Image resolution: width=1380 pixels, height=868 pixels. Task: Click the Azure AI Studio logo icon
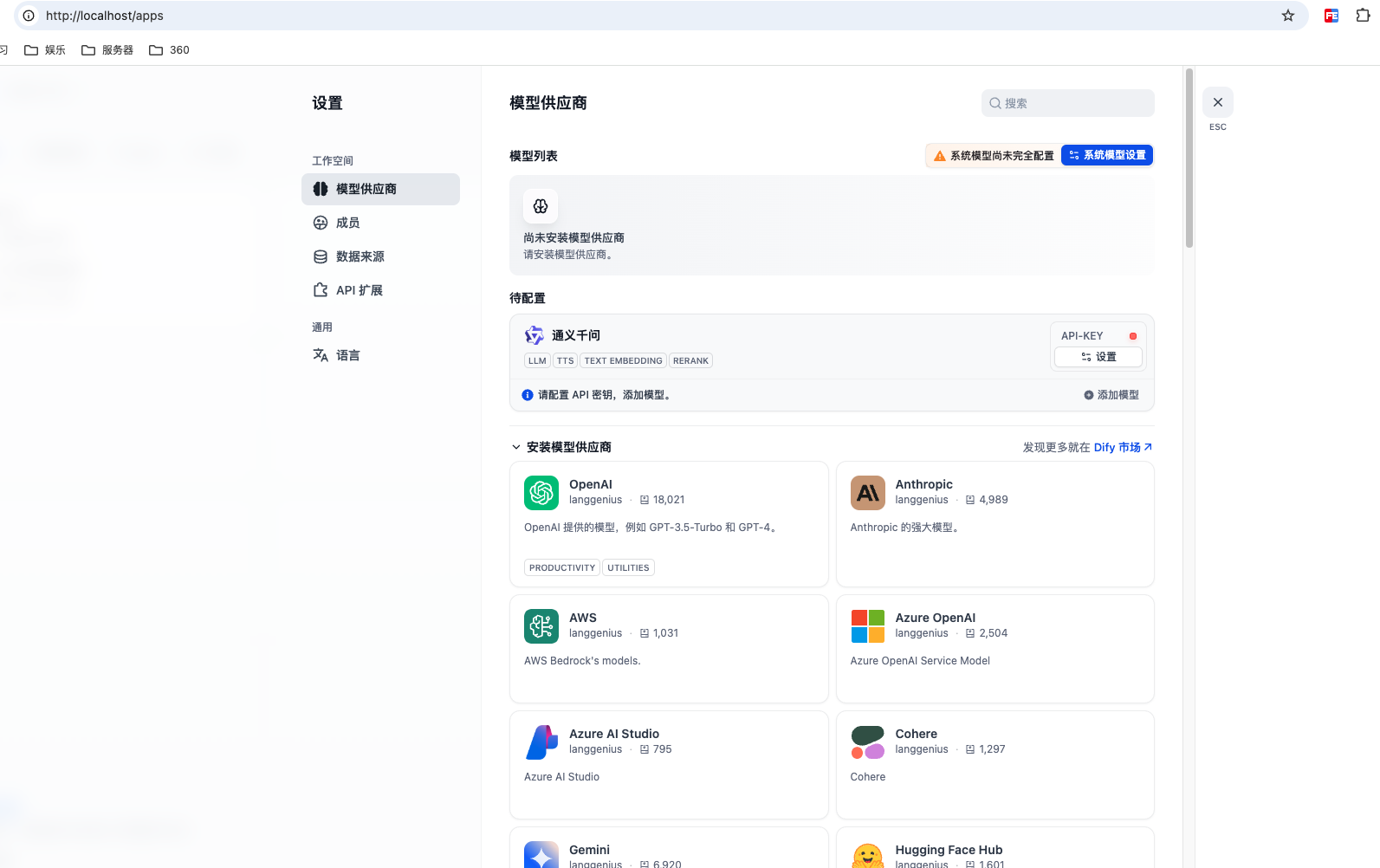pos(541,742)
